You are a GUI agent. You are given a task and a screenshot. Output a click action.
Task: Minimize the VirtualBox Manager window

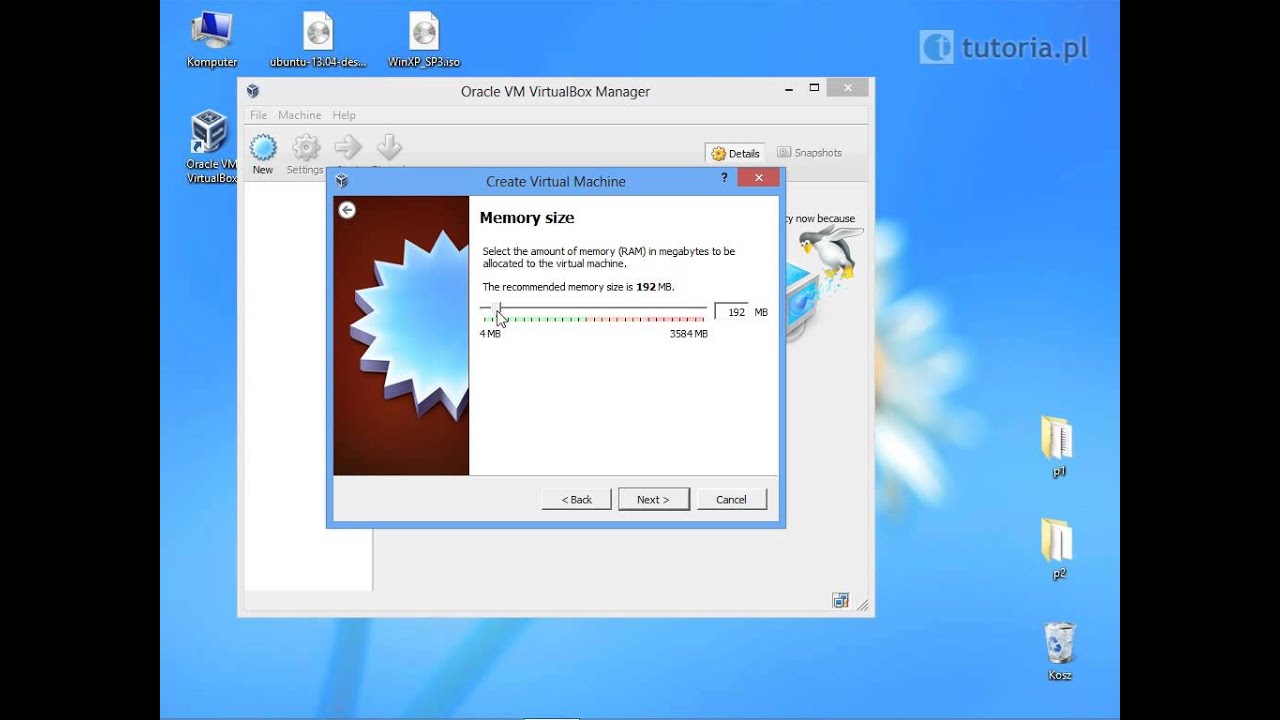tap(787, 88)
